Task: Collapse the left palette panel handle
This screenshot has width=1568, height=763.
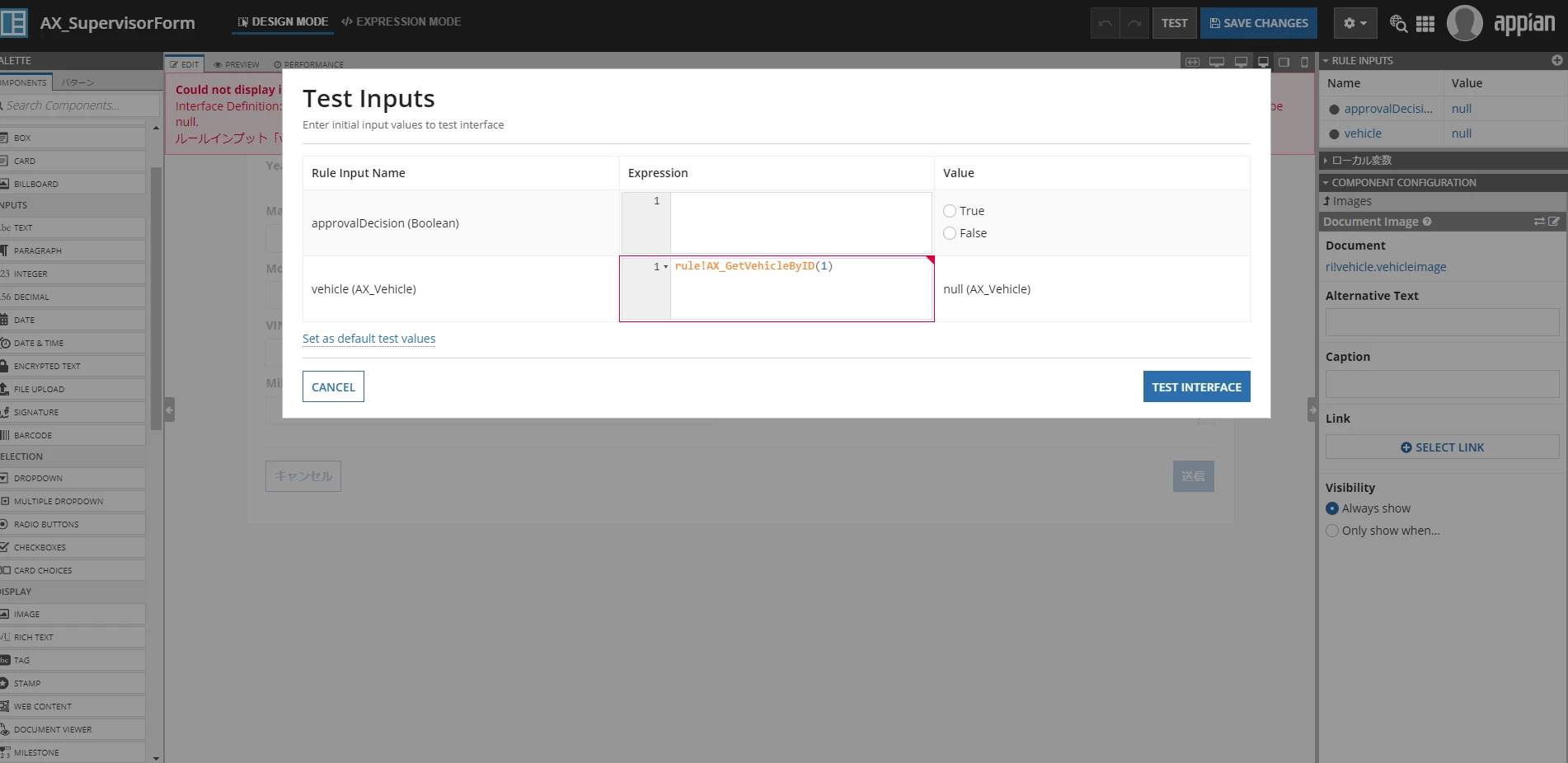Action: (x=169, y=410)
